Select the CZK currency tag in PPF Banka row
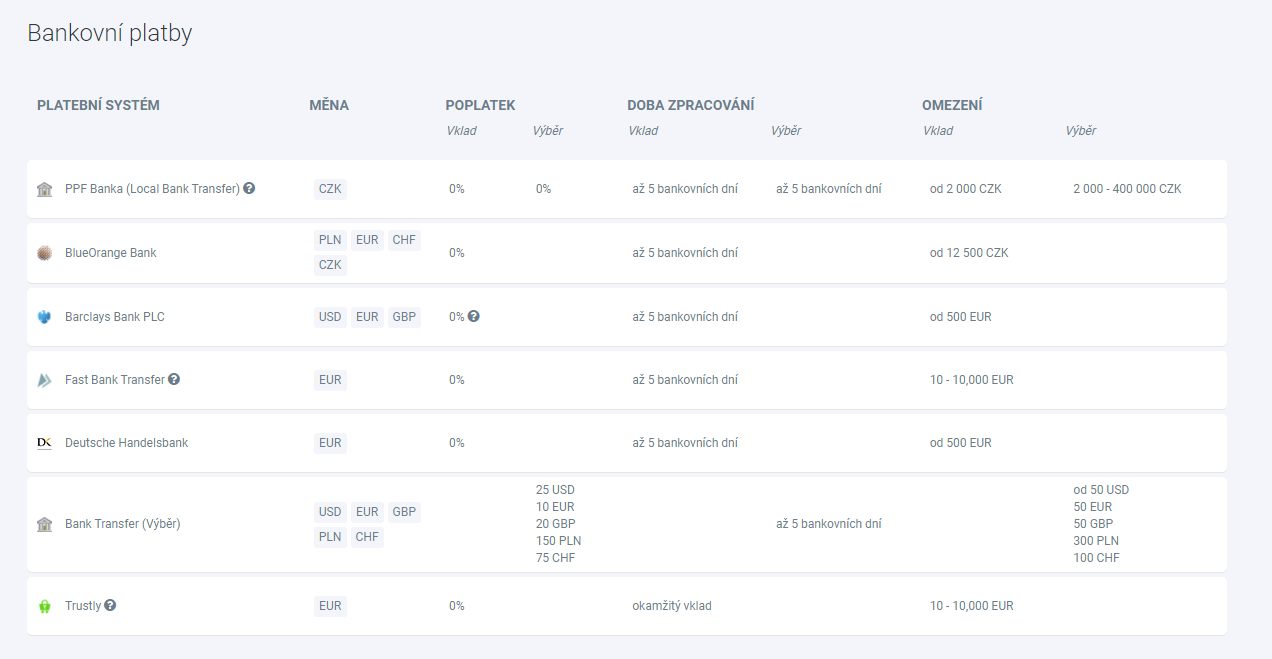Viewport: 1272px width, 659px height. pyautogui.click(x=330, y=189)
